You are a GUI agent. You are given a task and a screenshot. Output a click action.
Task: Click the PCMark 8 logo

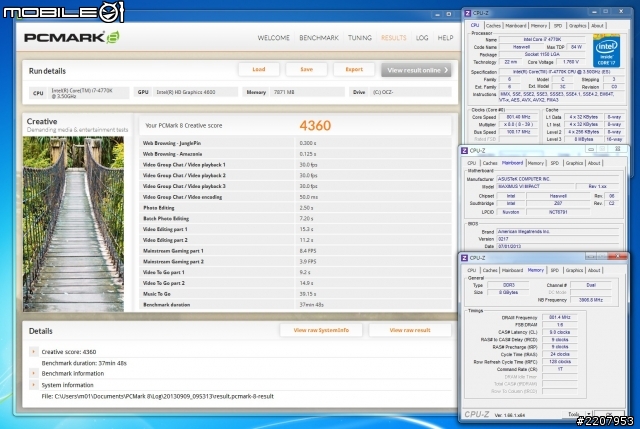tap(72, 38)
